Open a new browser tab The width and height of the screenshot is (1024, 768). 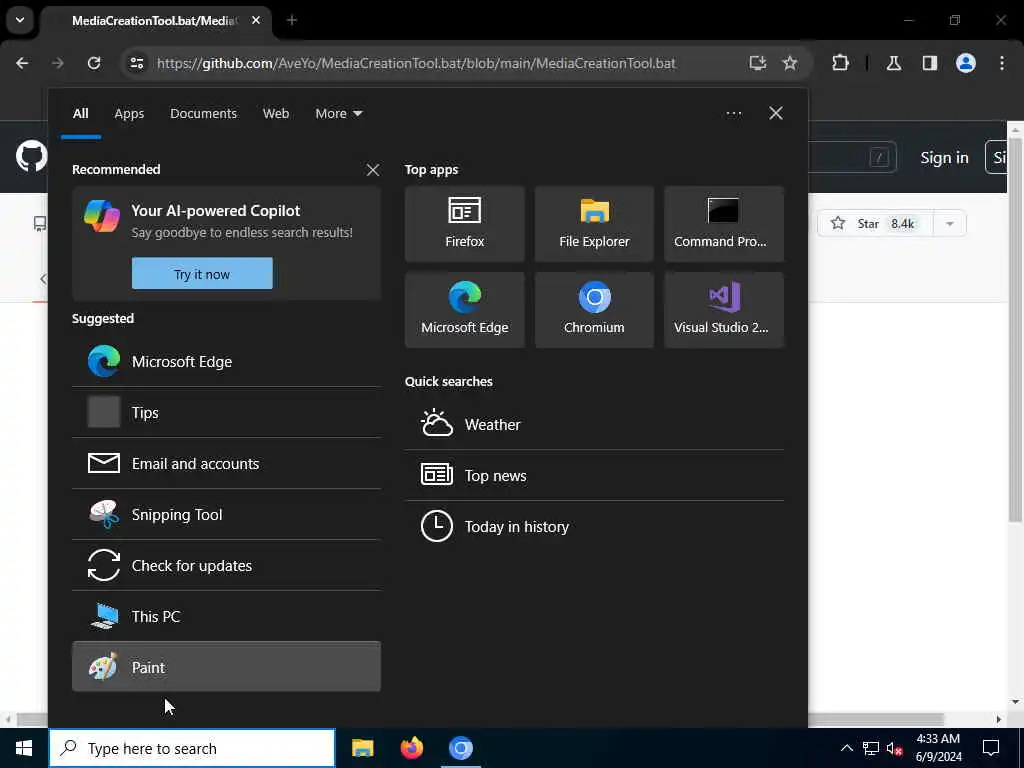pyautogui.click(x=292, y=20)
